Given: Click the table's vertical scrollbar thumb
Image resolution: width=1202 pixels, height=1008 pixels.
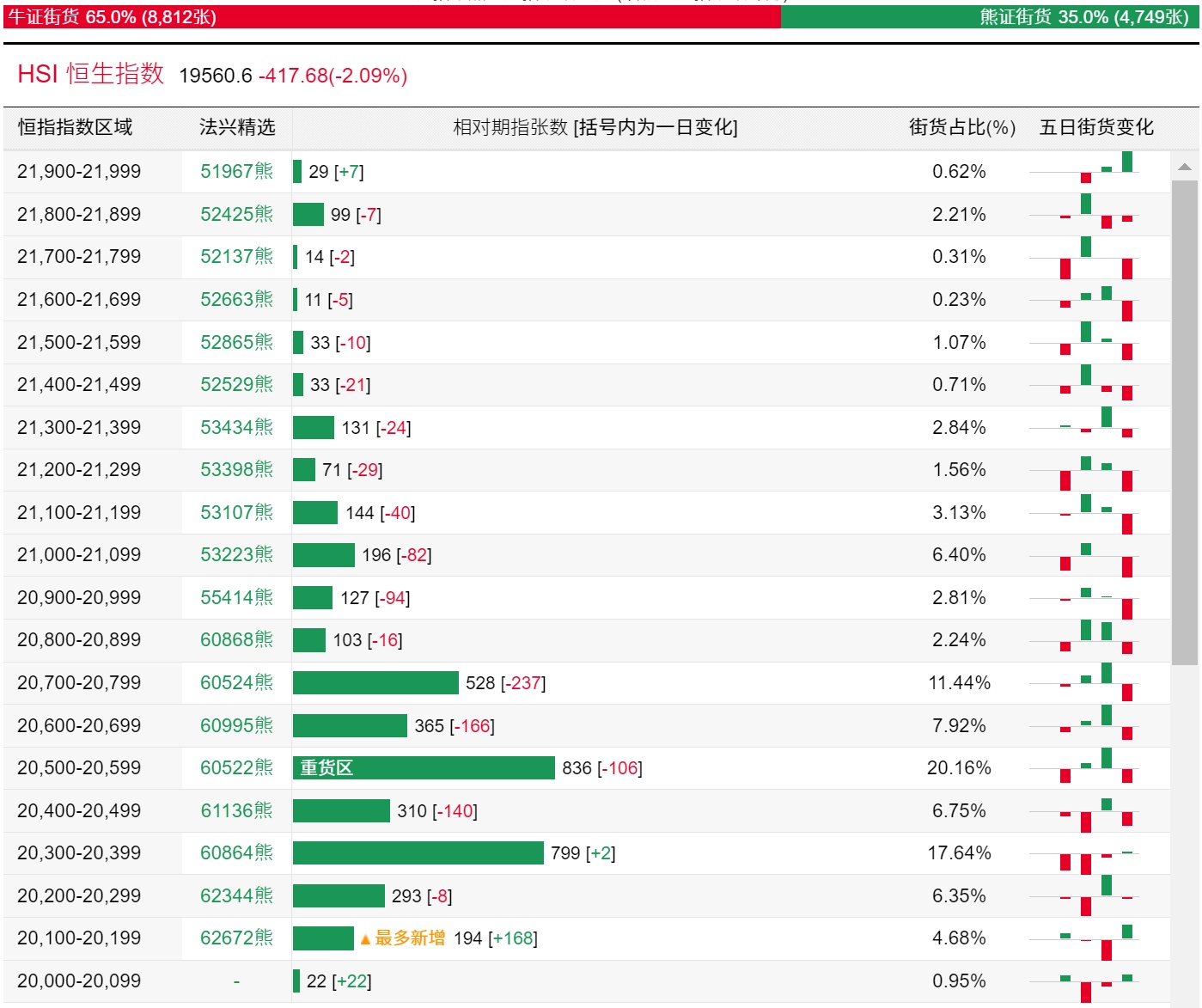Looking at the screenshot, I should [x=1185, y=422].
